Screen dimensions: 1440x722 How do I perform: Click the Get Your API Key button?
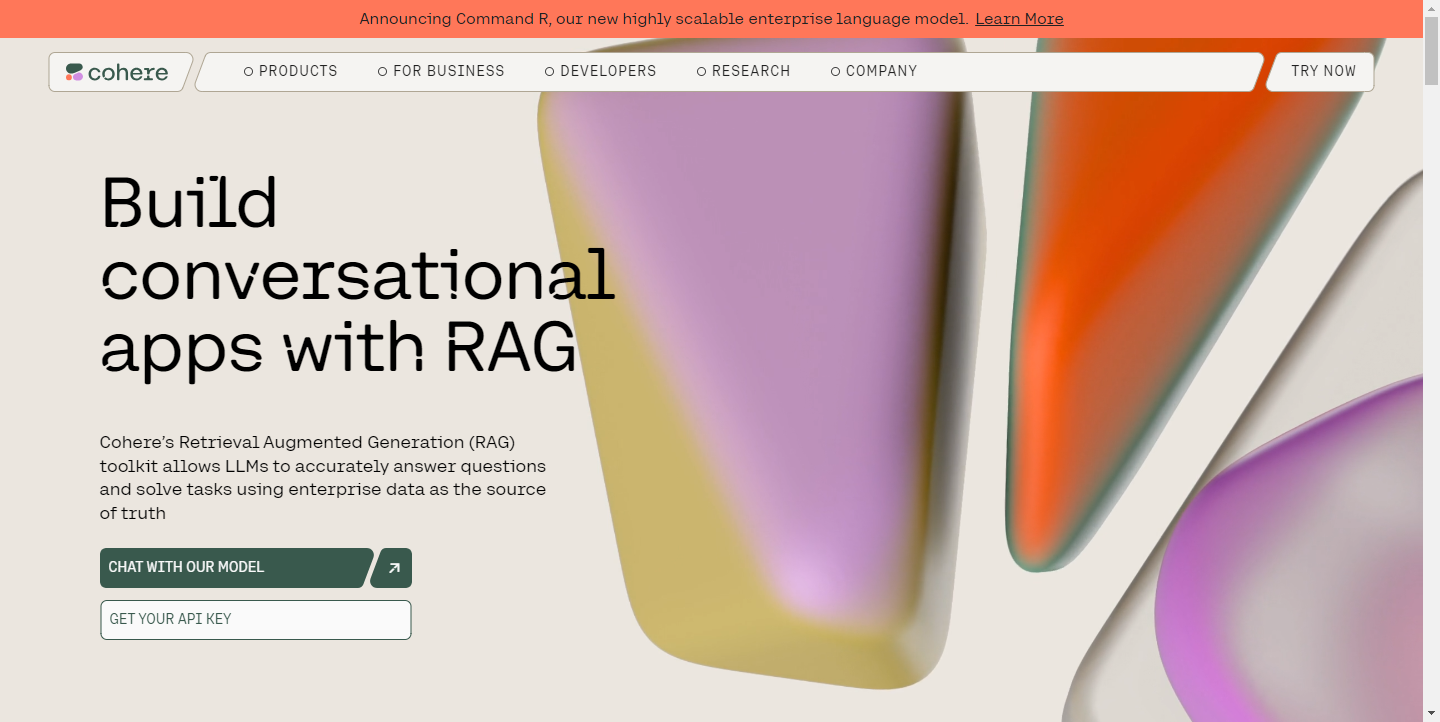tap(256, 620)
